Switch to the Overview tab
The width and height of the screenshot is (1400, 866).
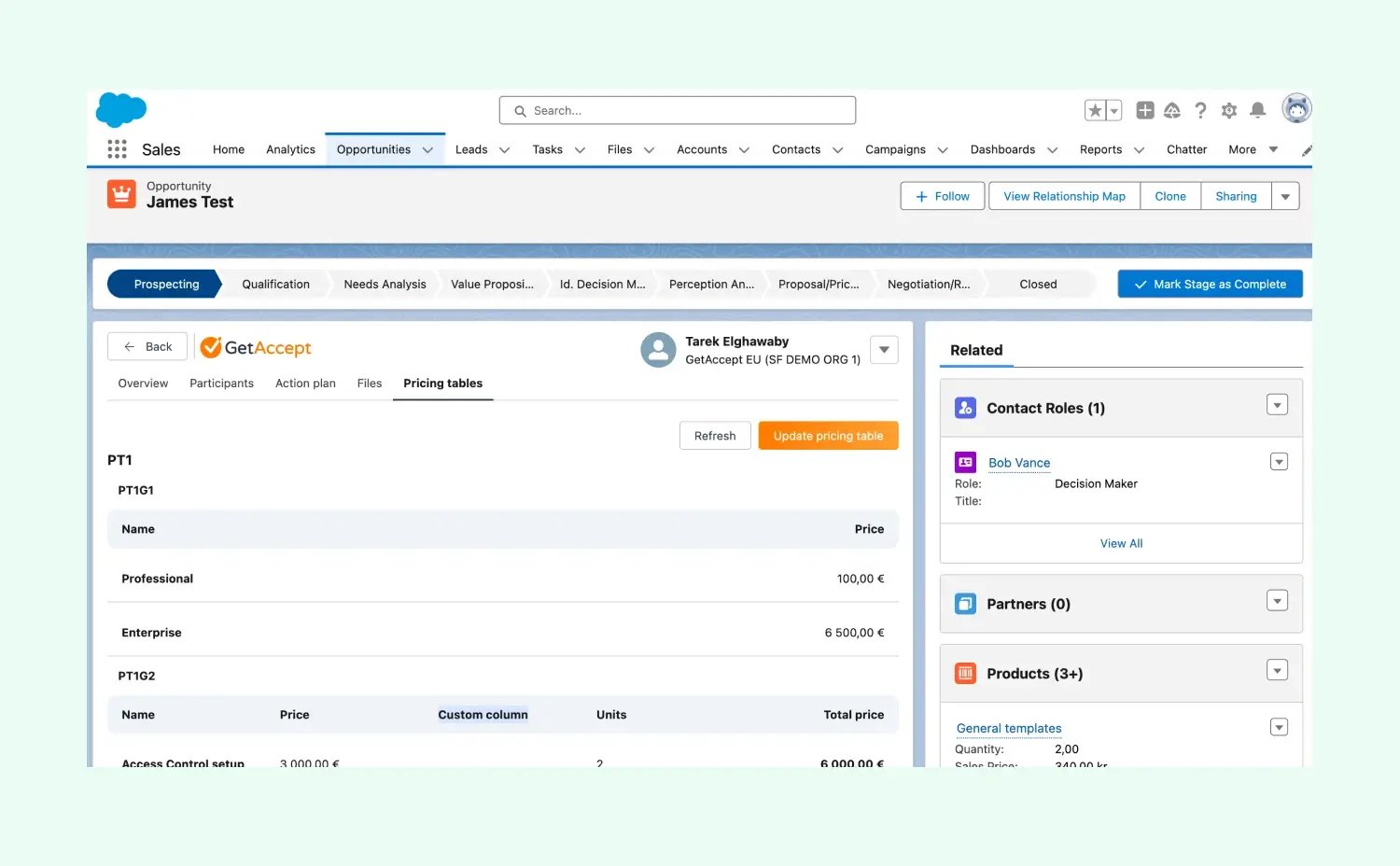click(143, 384)
